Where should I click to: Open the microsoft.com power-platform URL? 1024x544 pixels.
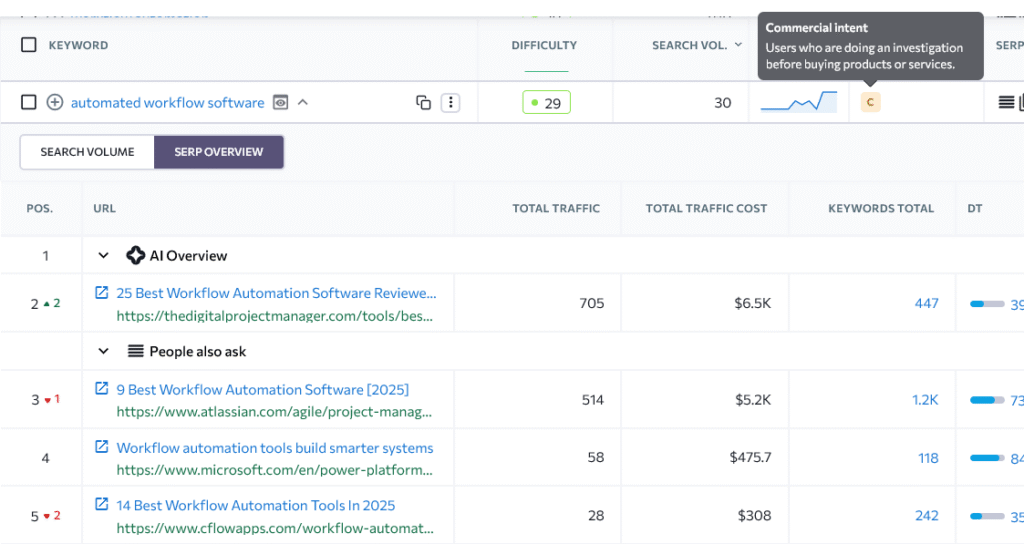[x=274, y=470]
